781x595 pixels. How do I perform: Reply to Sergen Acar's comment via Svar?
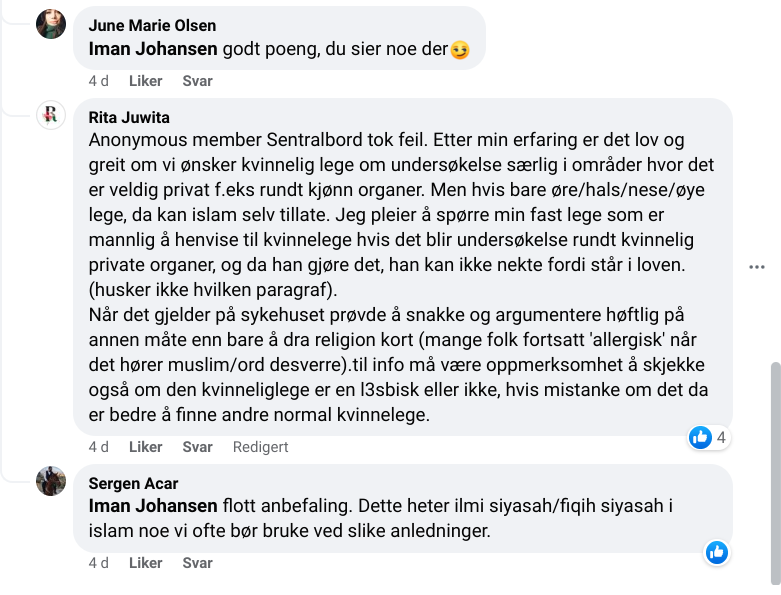coord(197,563)
